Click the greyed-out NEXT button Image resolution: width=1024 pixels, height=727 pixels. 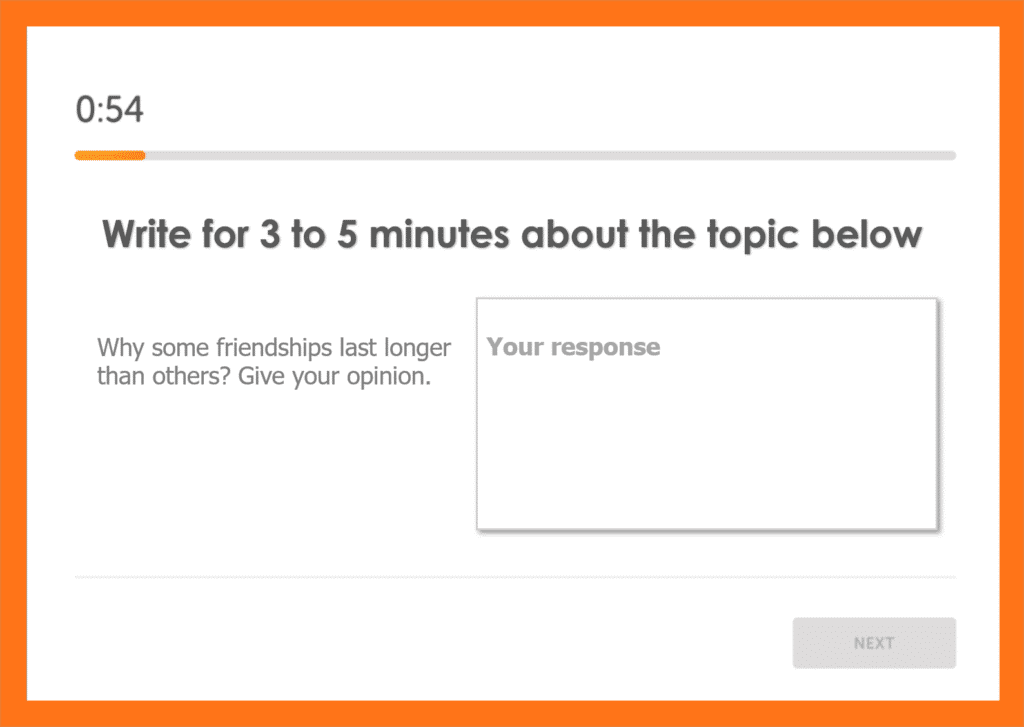tap(874, 643)
